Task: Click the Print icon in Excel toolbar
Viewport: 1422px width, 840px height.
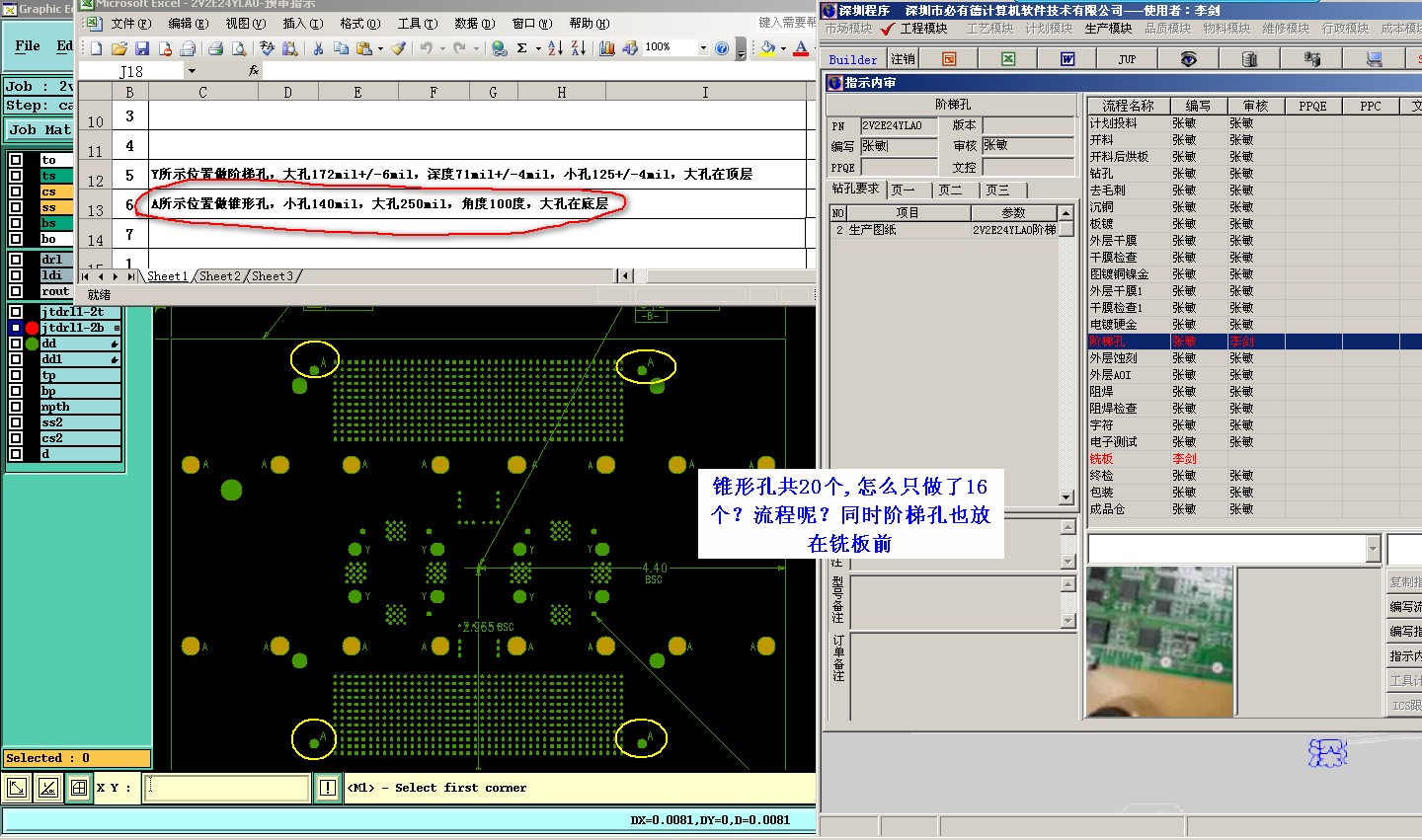Action: [x=214, y=47]
